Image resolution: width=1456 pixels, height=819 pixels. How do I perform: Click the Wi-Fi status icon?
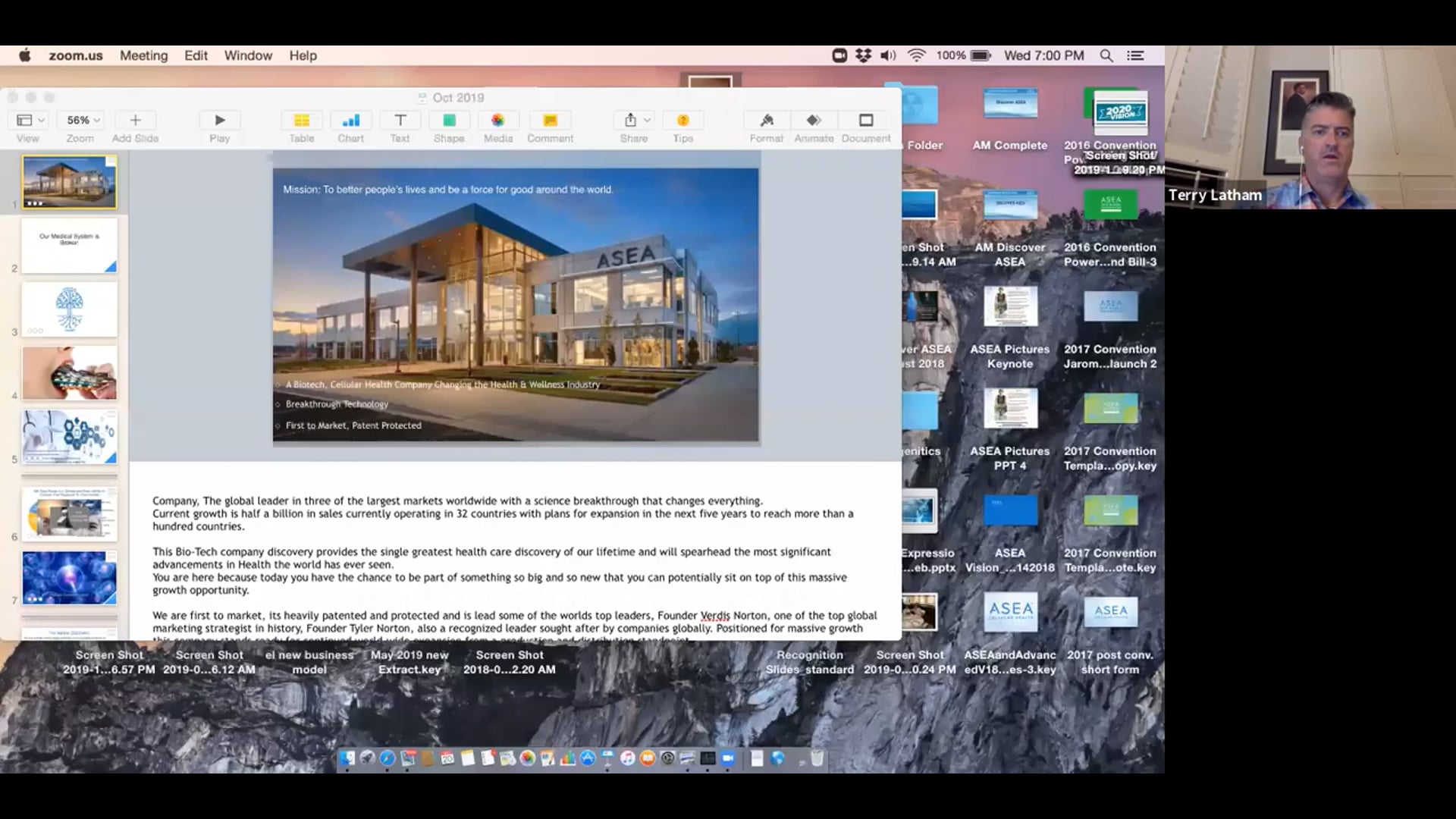[x=917, y=55]
